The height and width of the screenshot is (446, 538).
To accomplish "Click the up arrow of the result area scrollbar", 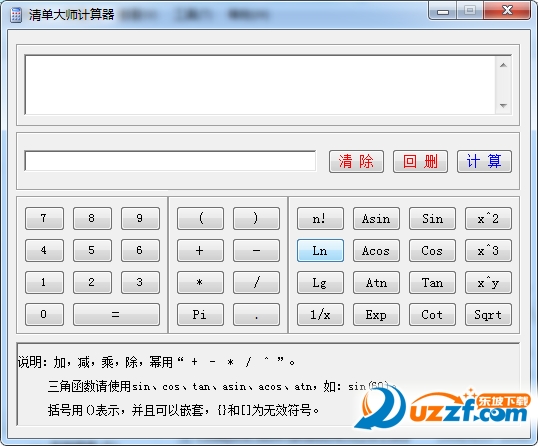I will pos(503,65).
